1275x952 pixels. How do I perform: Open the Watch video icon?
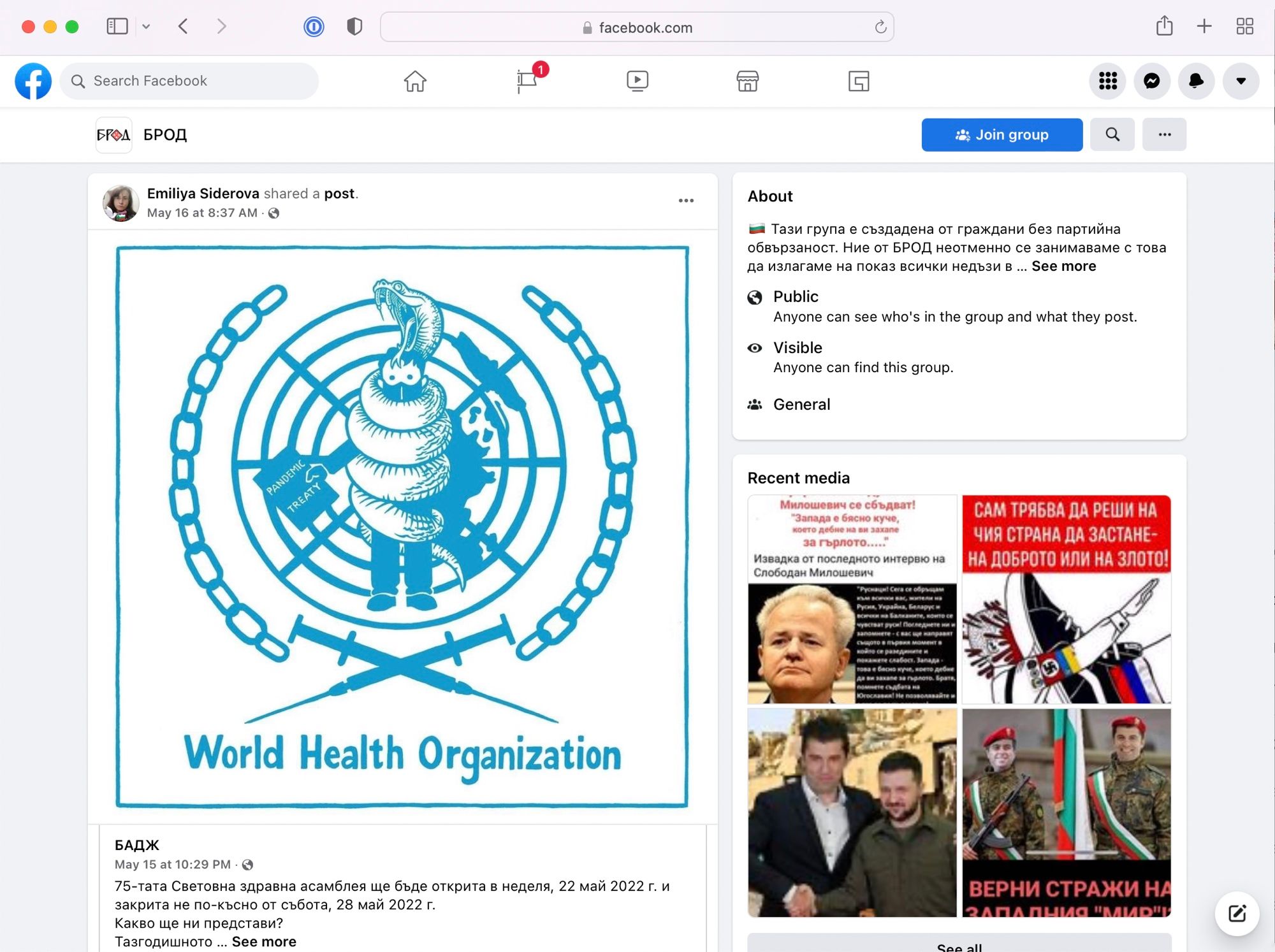pyautogui.click(x=637, y=81)
